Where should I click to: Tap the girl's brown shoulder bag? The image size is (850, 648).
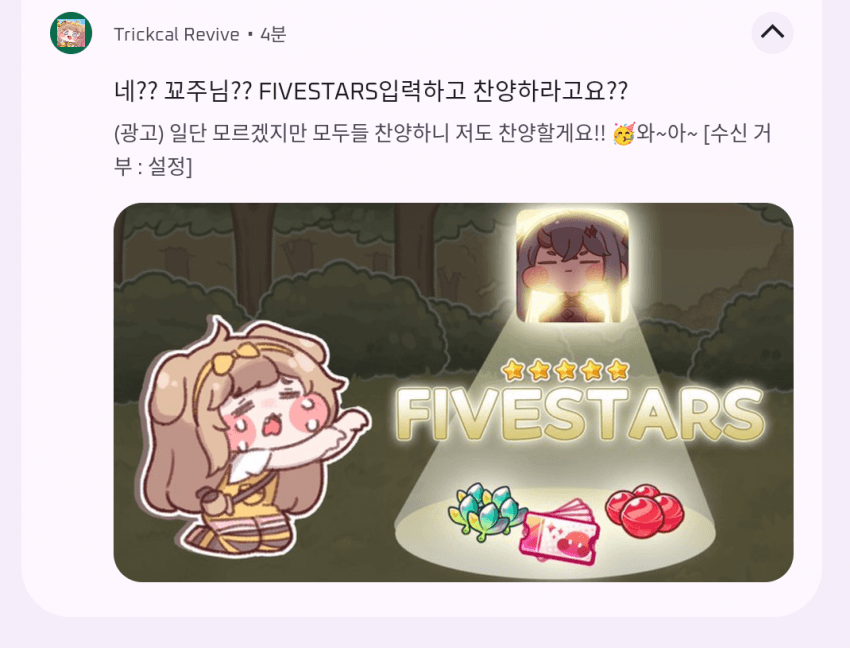tap(216, 501)
